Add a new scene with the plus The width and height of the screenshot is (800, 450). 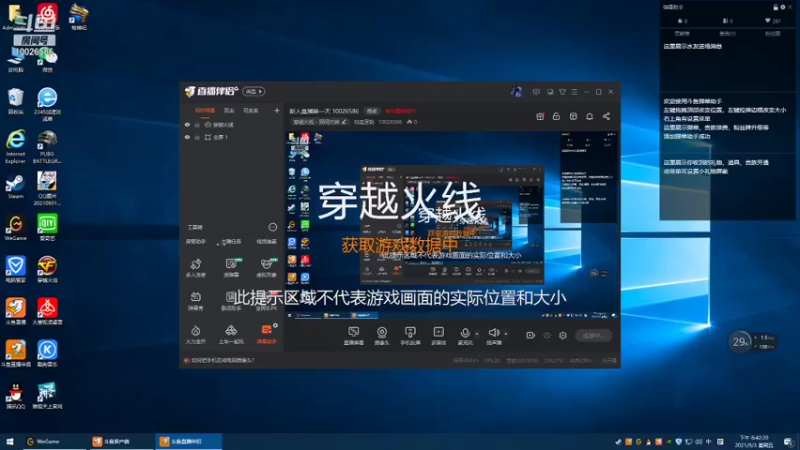277,110
